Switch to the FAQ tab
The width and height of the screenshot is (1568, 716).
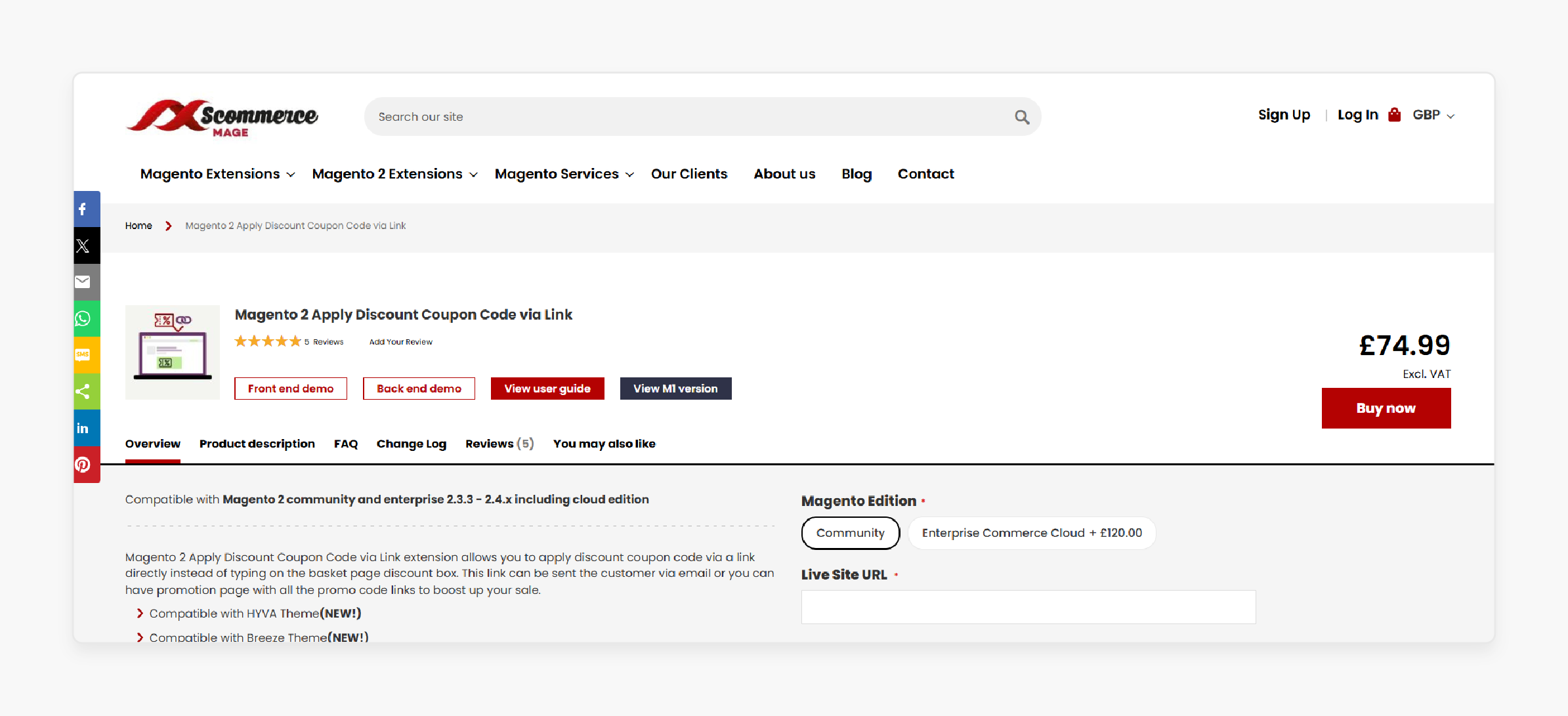pyautogui.click(x=346, y=444)
